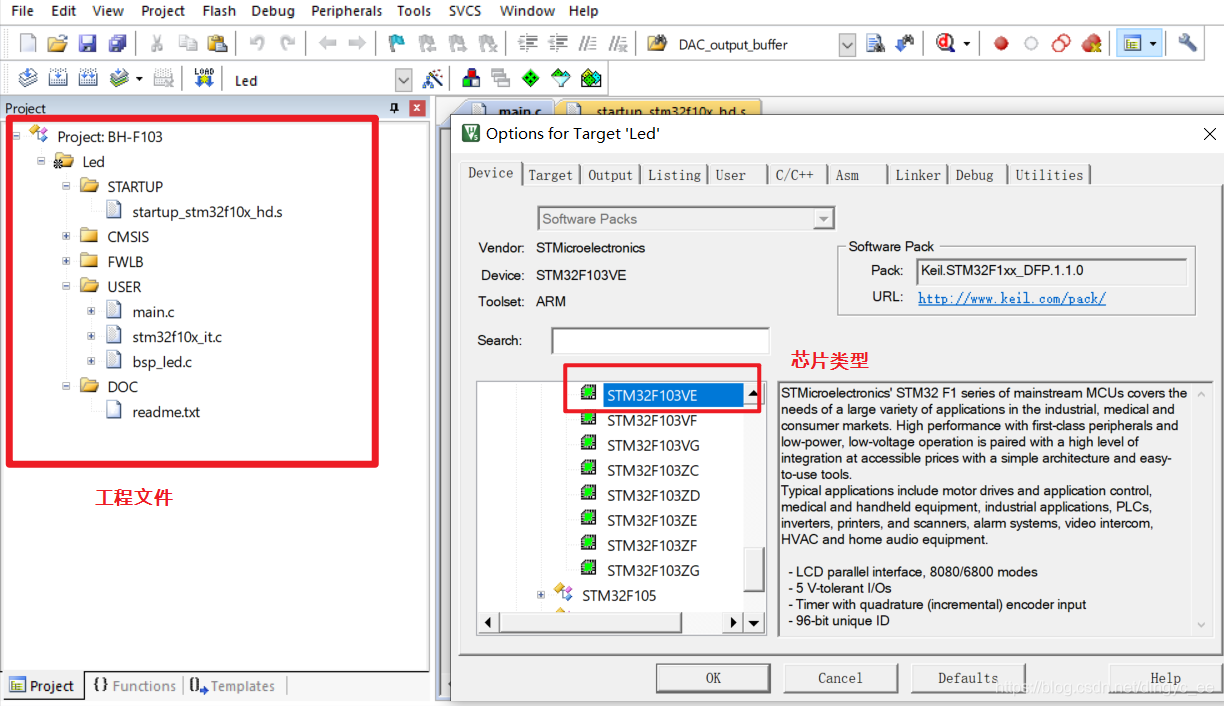Expand the FWLB folder
This screenshot has width=1224, height=706.
66,261
